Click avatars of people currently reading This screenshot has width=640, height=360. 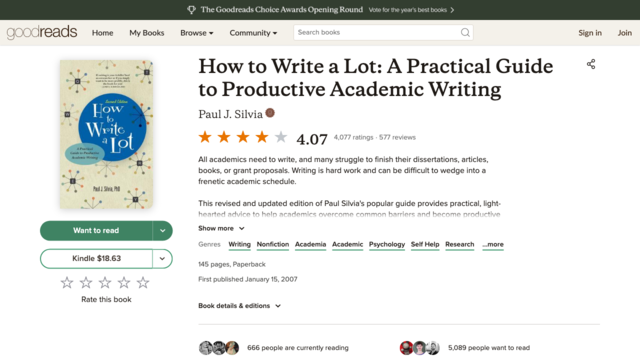tap(219, 348)
